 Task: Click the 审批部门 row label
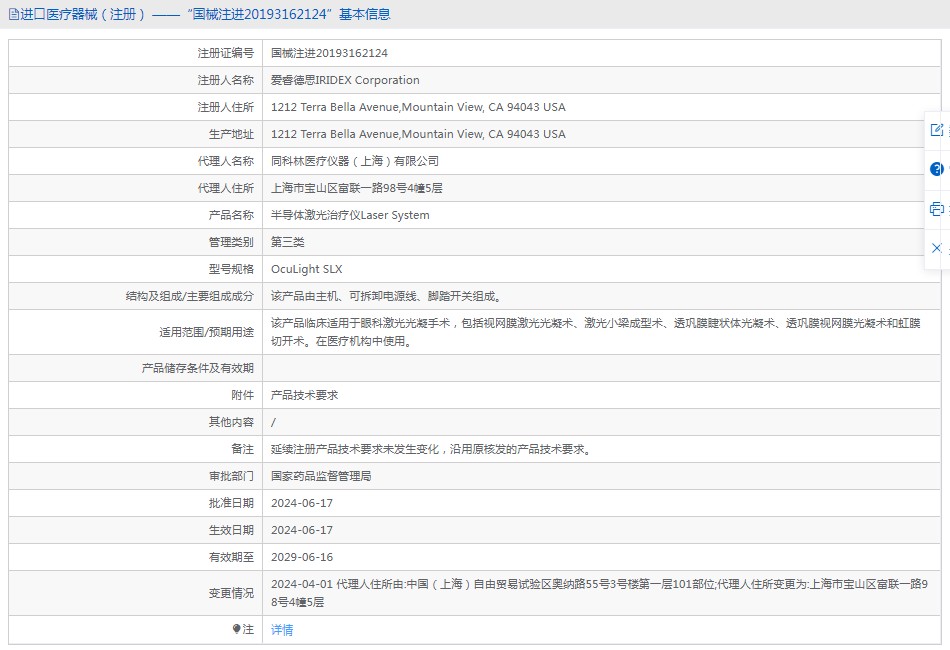(x=231, y=476)
